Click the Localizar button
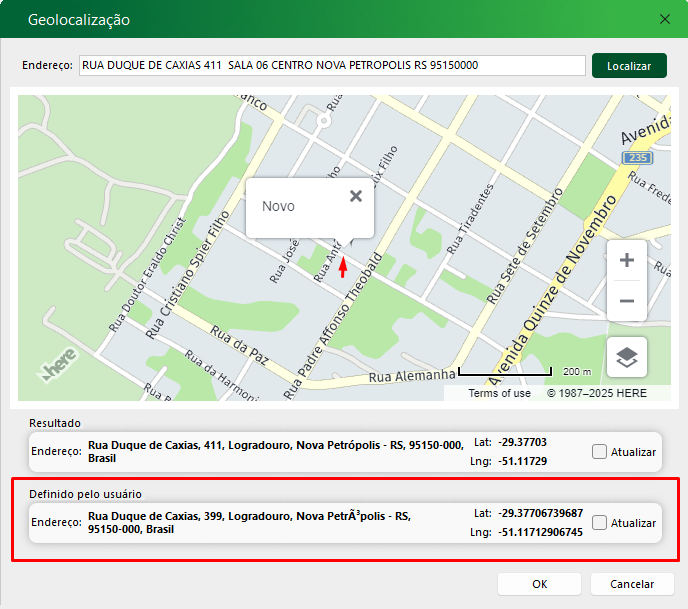The height and width of the screenshot is (609, 688). [x=629, y=66]
